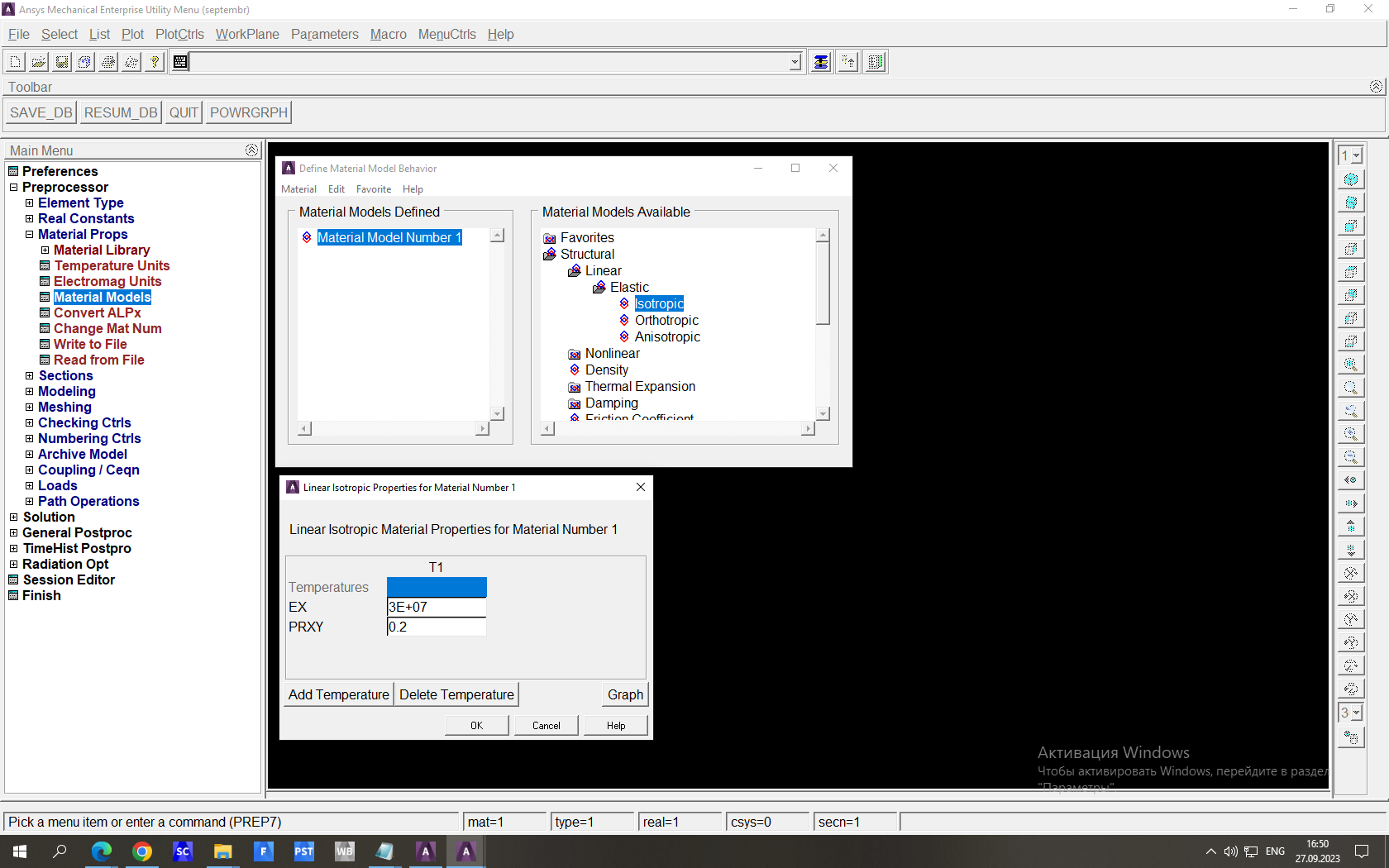
Task: Click the command prompt keyboard icon
Action: tap(180, 62)
